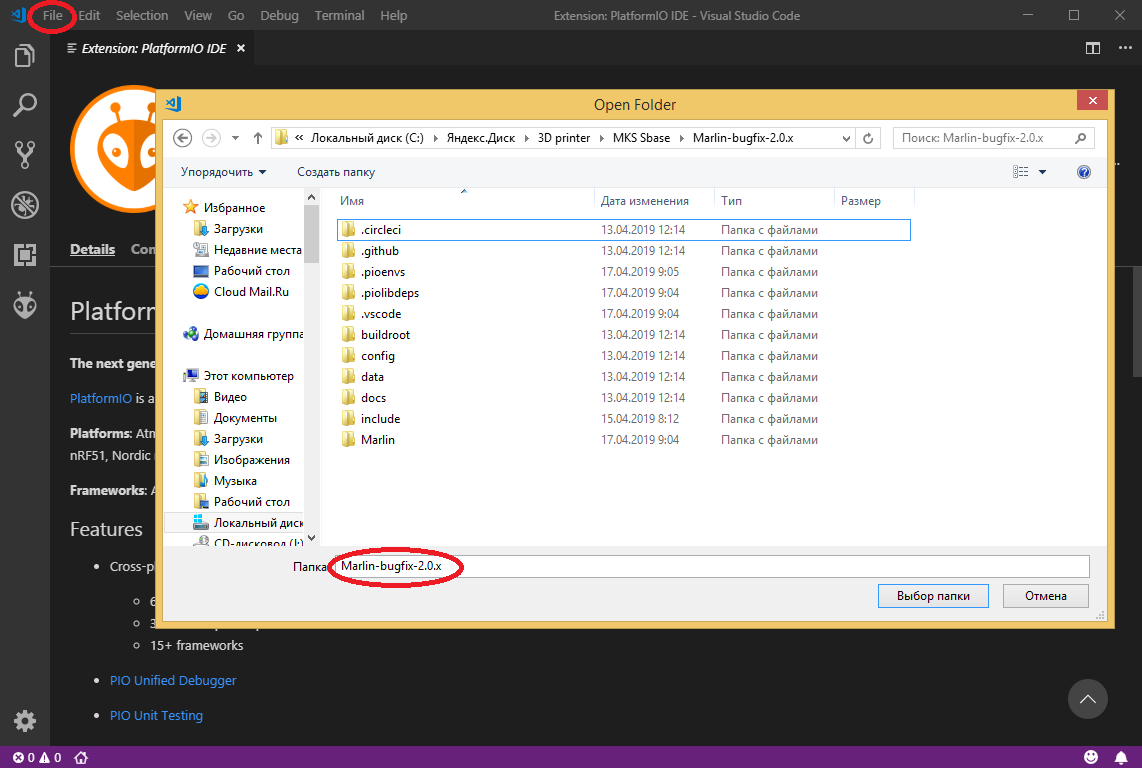Click the search magnifier in the dialog

pos(1081,138)
